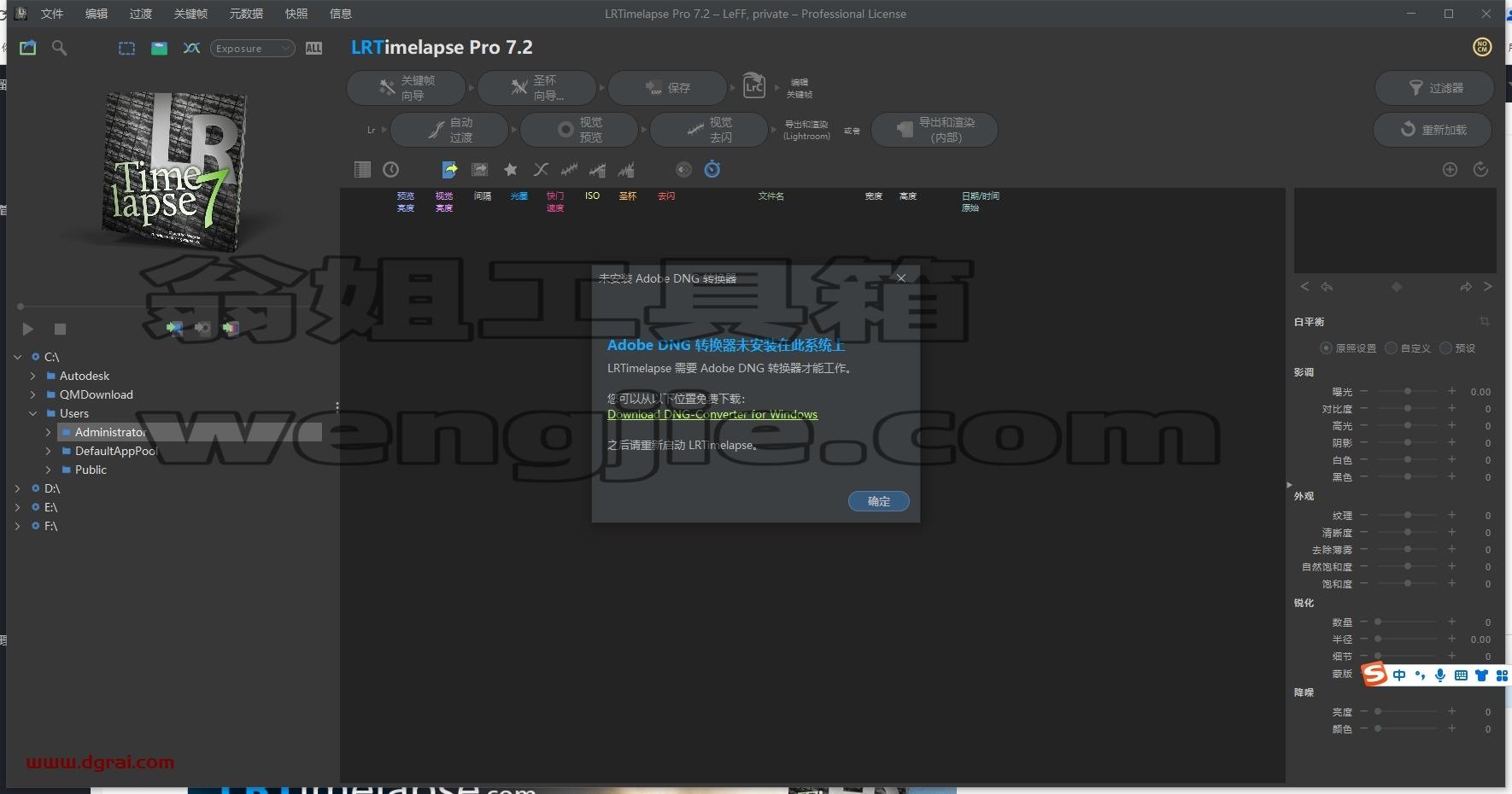
Task: Go to next image with right chevron
Action: coord(1487,287)
